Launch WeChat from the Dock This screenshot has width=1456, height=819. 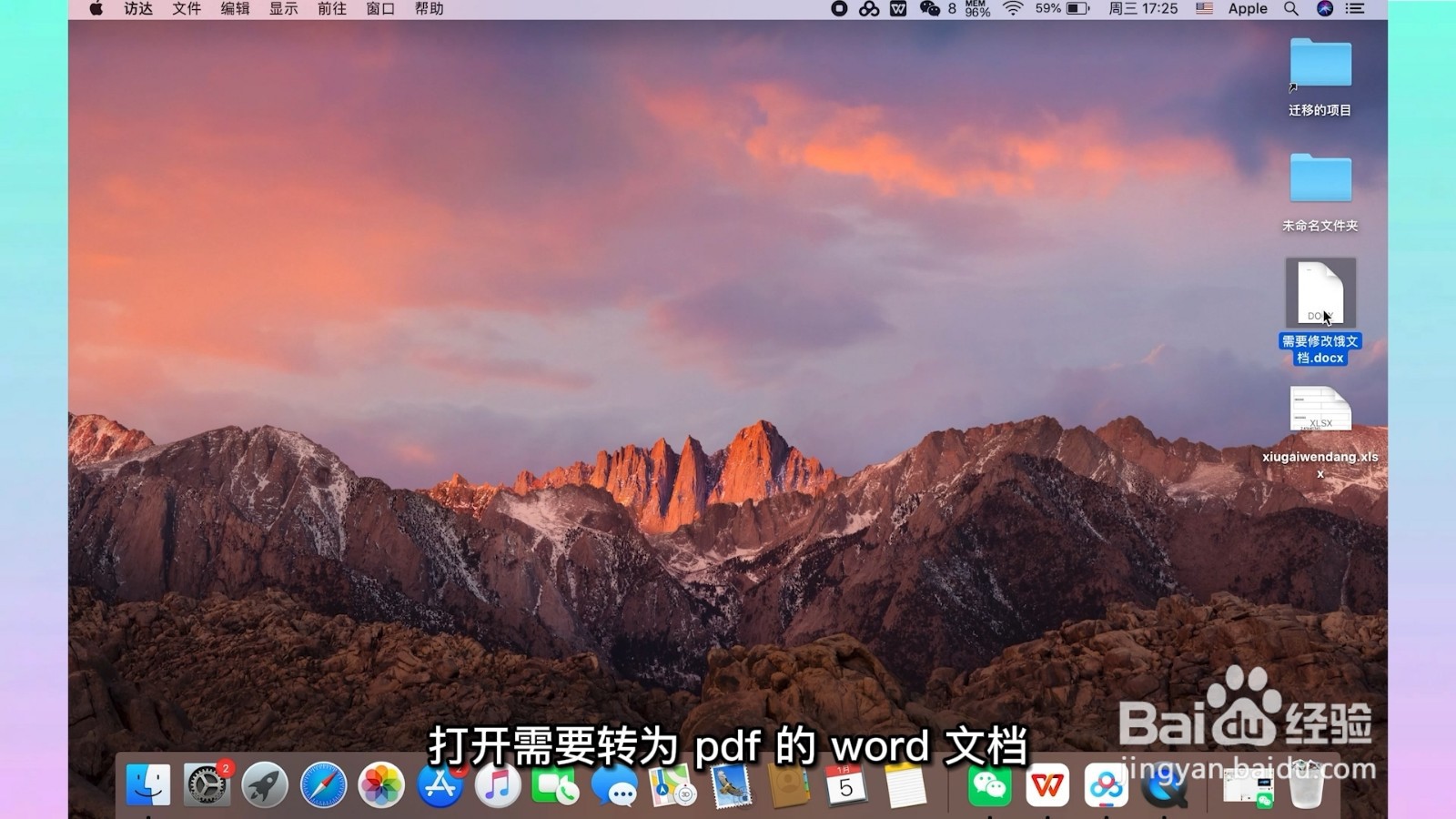[990, 787]
